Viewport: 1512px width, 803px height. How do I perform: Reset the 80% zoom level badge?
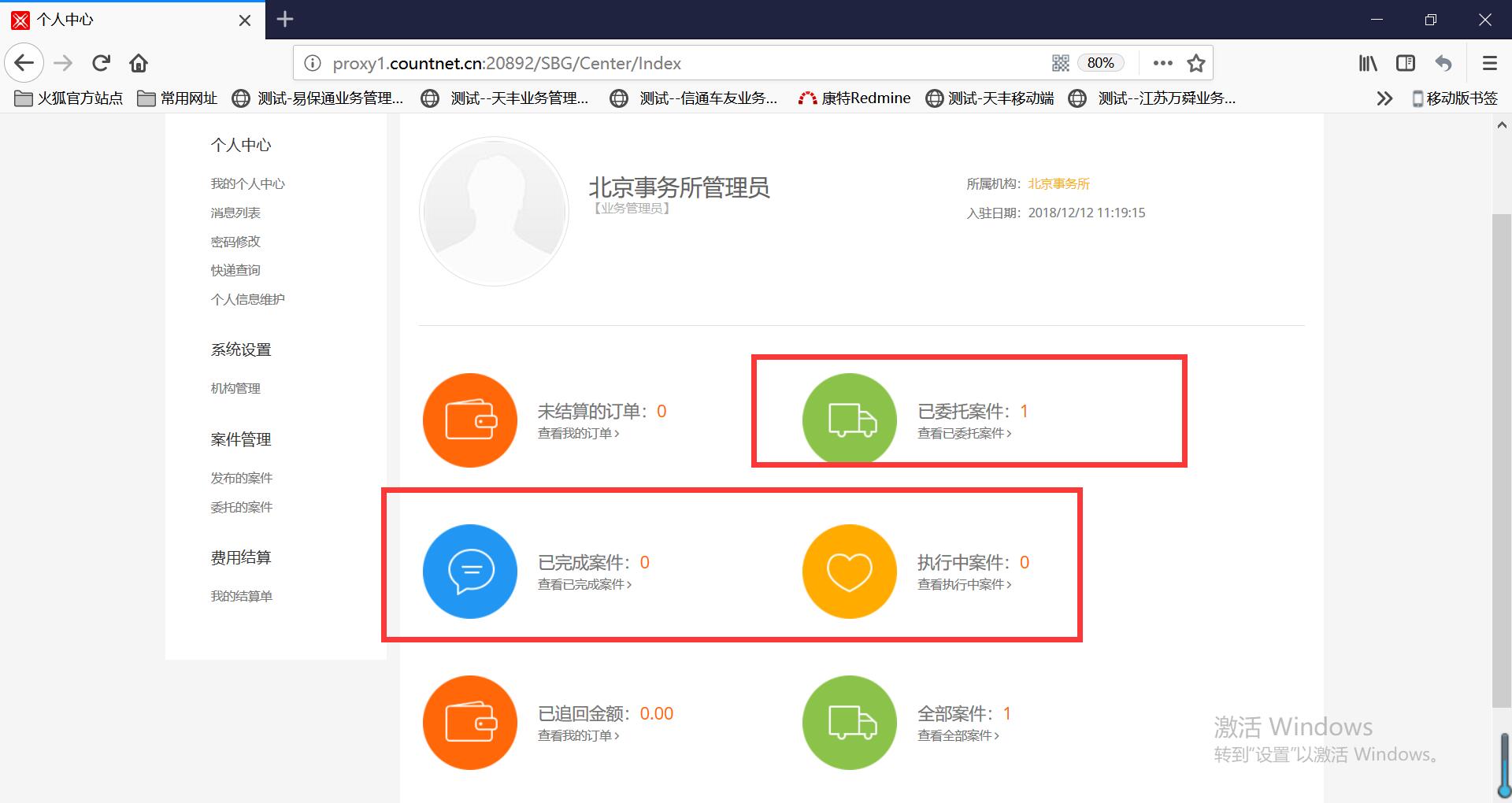coord(1100,63)
